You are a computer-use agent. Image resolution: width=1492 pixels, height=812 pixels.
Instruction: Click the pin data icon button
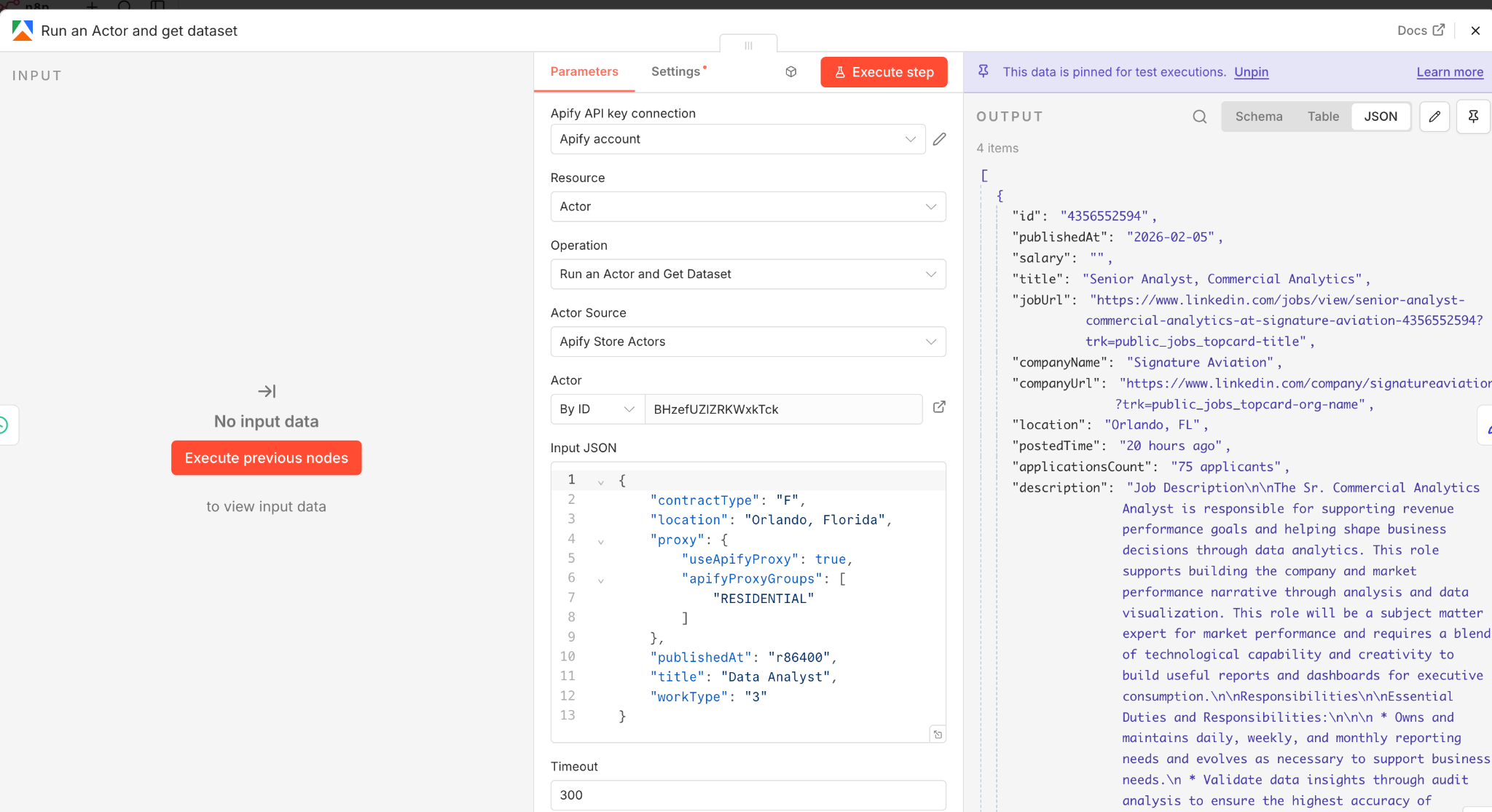coord(1473,117)
